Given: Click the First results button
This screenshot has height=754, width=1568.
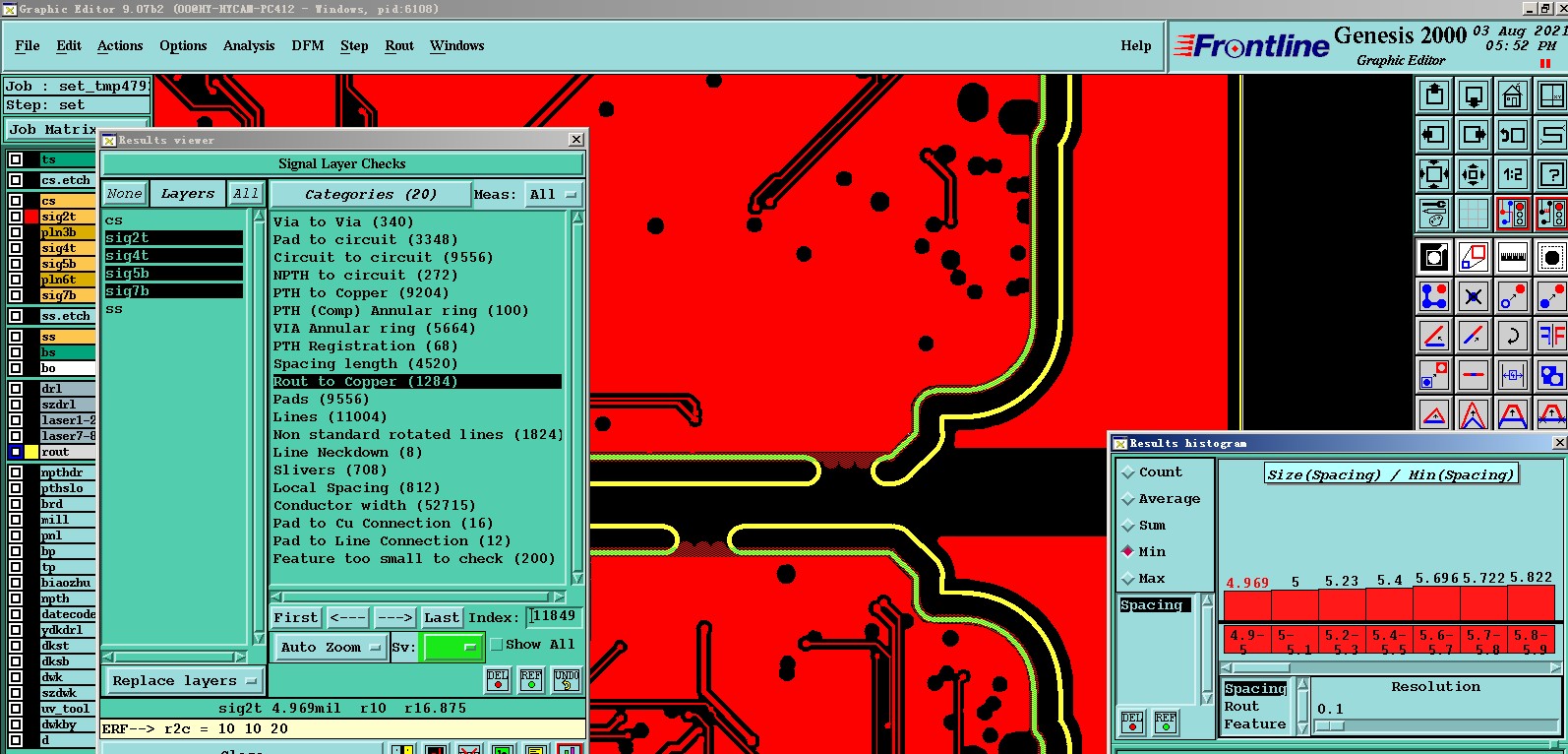Looking at the screenshot, I should pyautogui.click(x=295, y=617).
